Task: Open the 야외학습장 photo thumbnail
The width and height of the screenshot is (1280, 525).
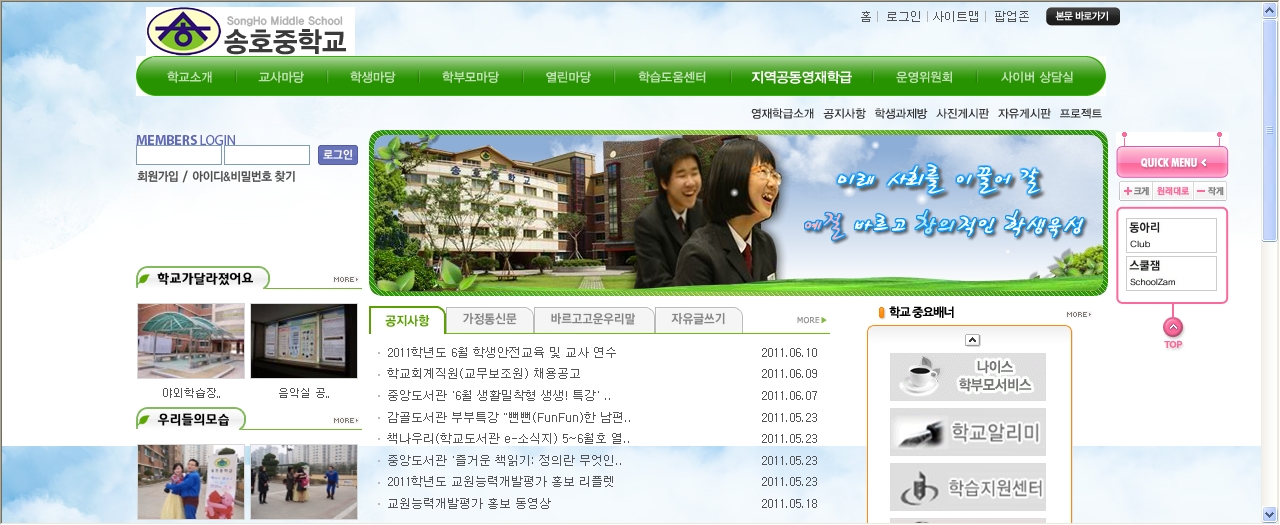Action: coord(190,341)
